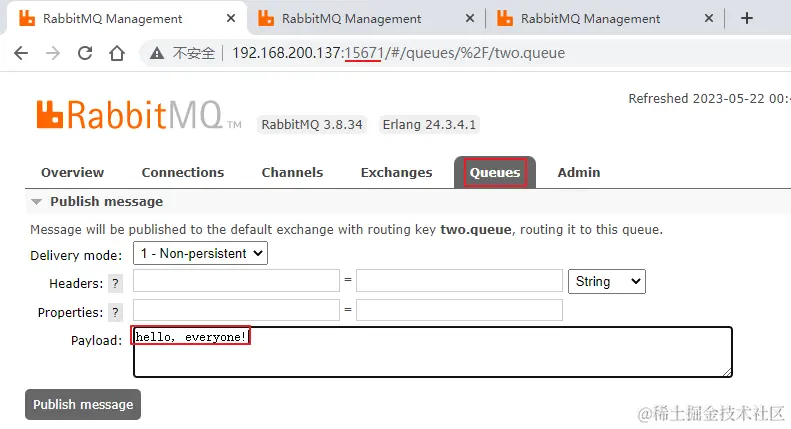The image size is (791, 429).
Task: Open a new browser tab with plus icon
Action: click(x=747, y=18)
